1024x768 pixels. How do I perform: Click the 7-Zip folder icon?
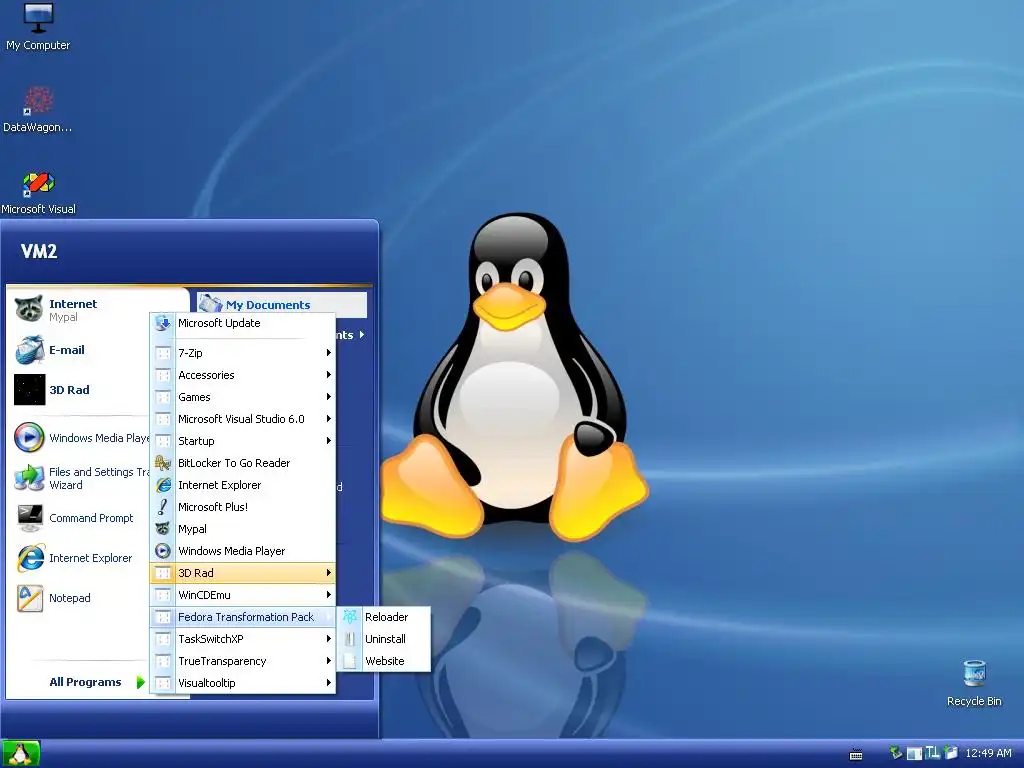(163, 353)
